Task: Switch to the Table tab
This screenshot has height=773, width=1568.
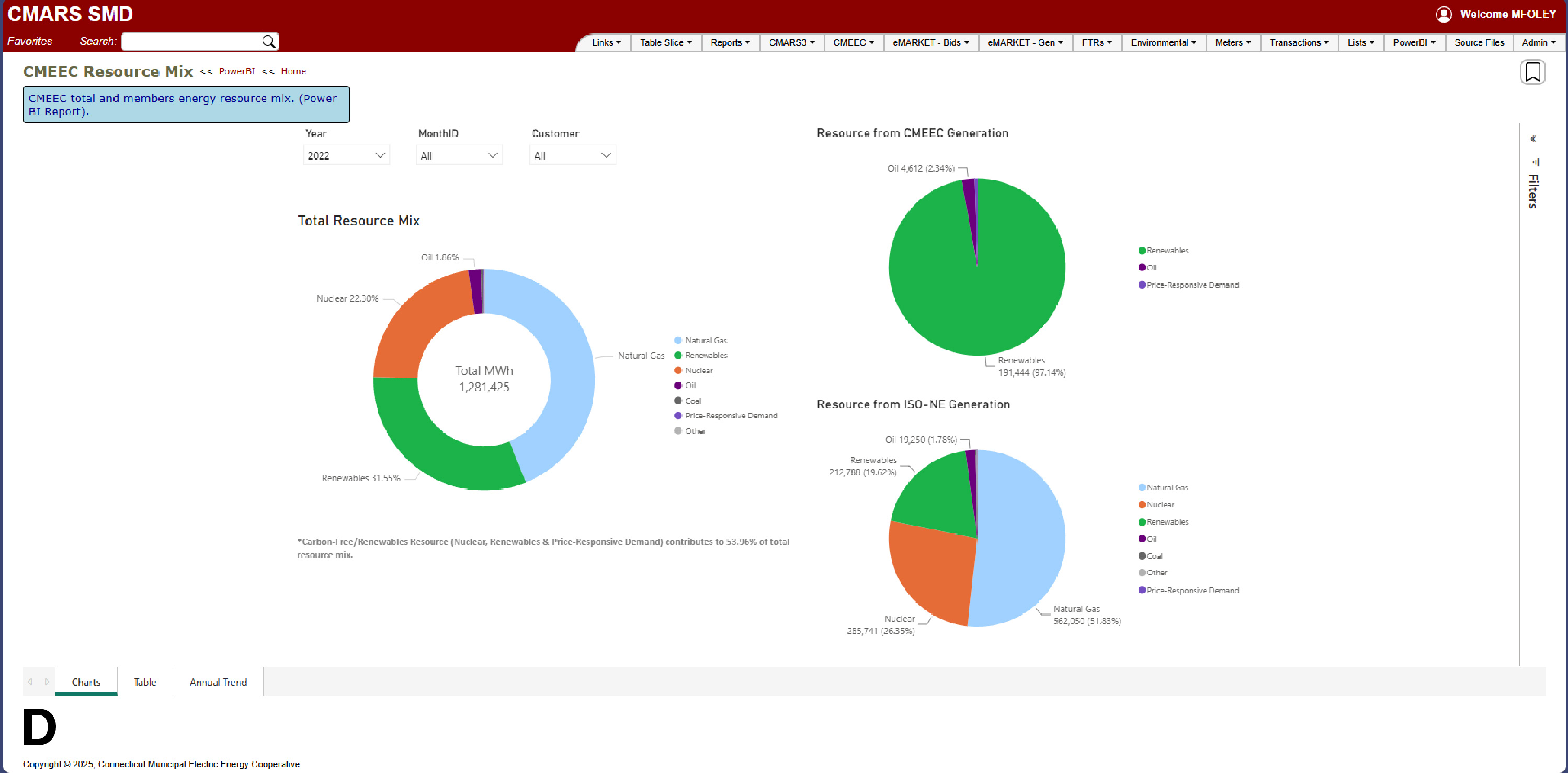Action: pyautogui.click(x=145, y=681)
